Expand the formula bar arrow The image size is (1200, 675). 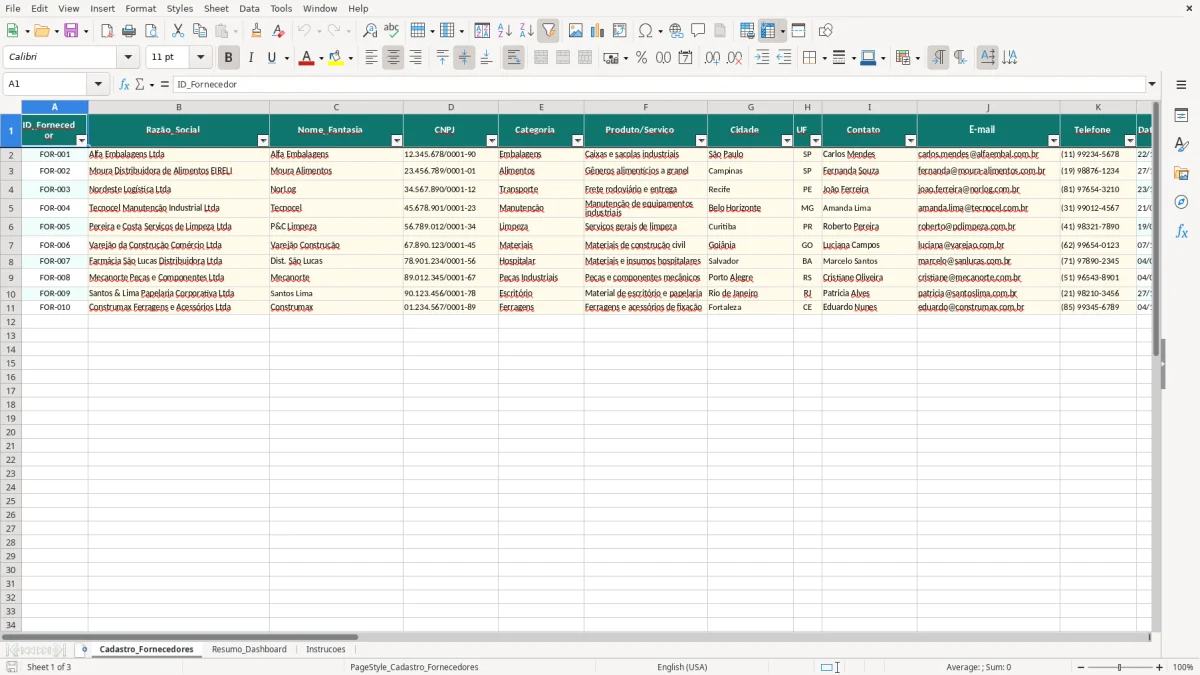(1152, 84)
